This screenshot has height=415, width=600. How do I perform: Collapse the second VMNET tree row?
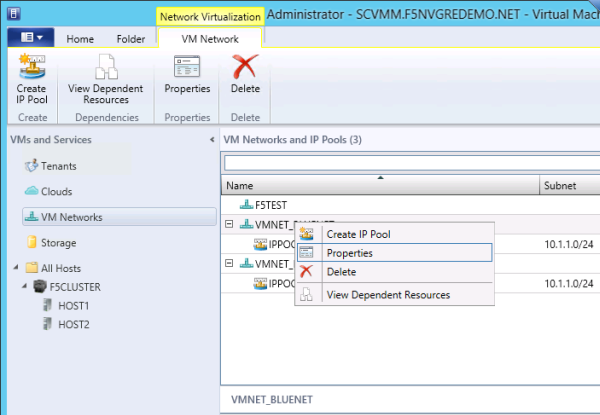(230, 264)
